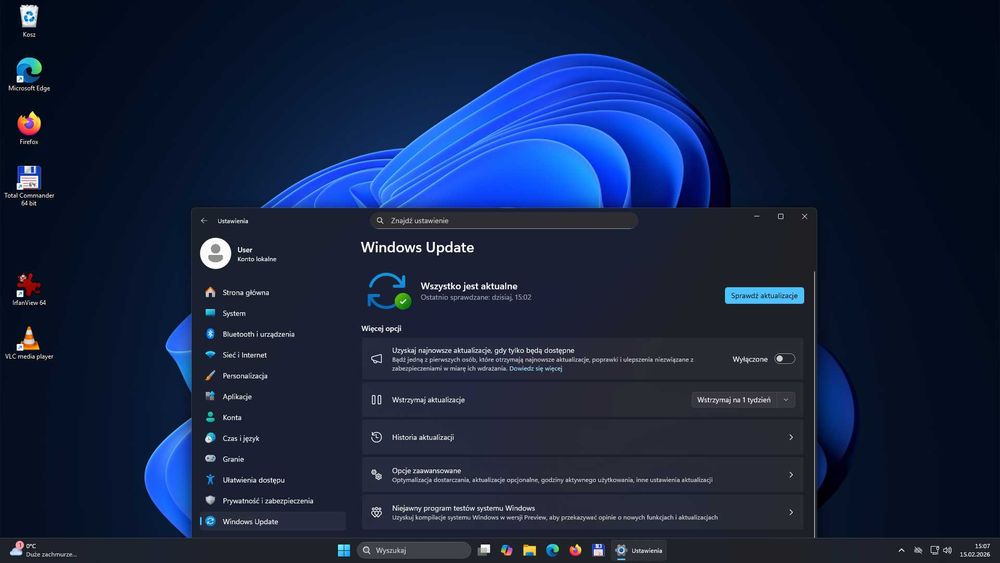Open Aplikacje category

273,397
